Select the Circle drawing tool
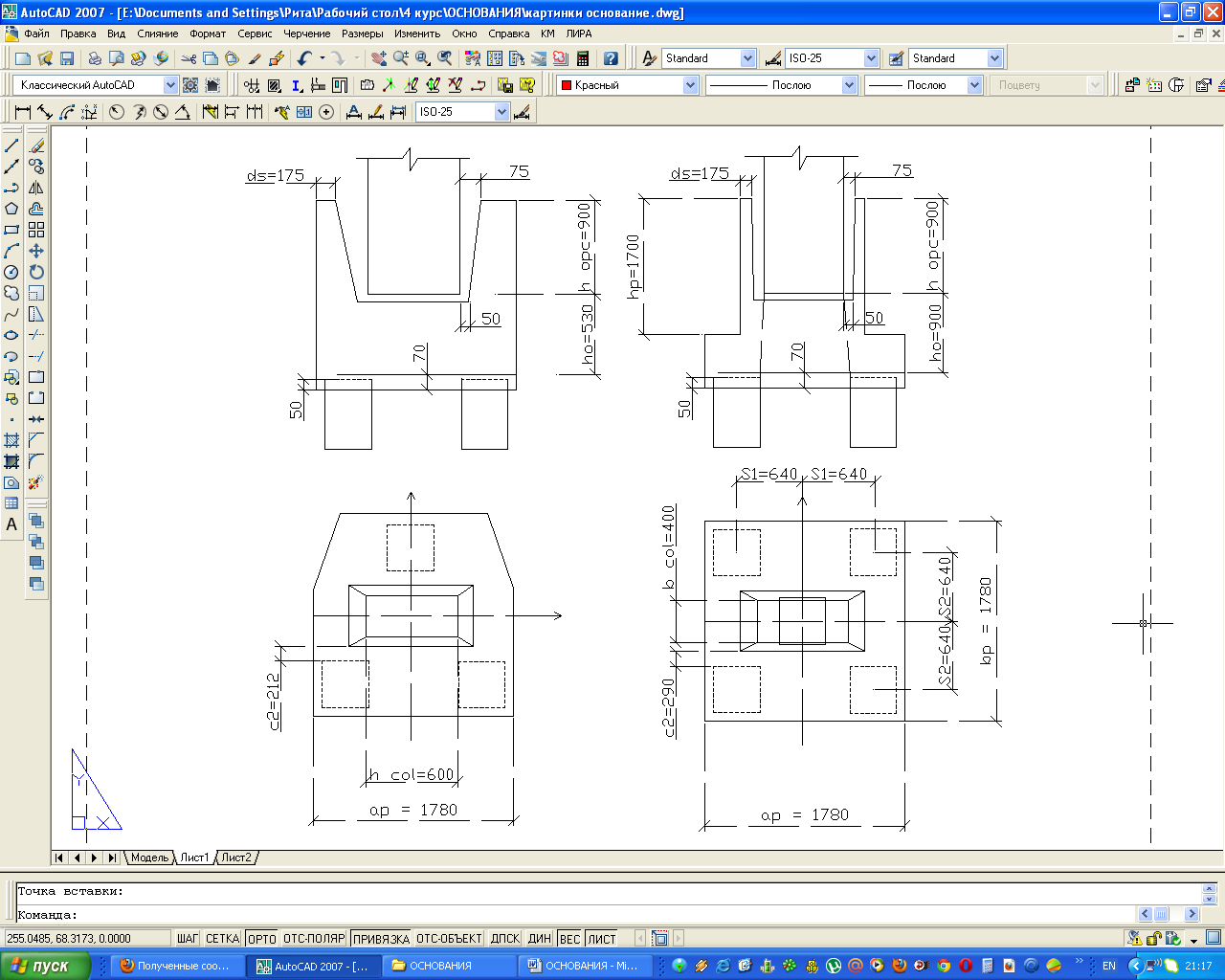Screen dimensions: 1225x980 click(x=11, y=272)
